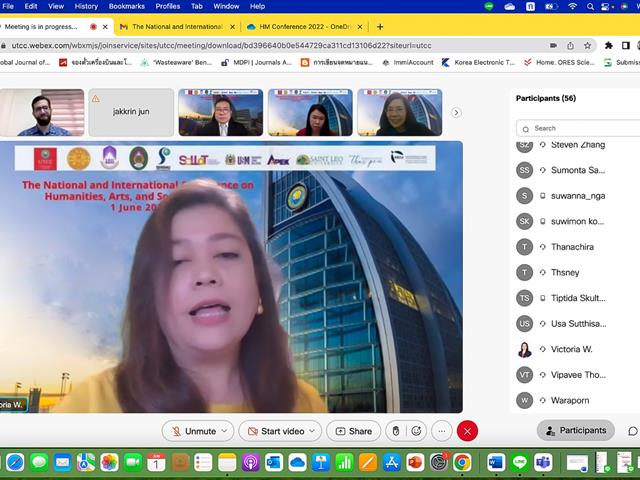Select jakkrin jun participant tile

(131, 112)
